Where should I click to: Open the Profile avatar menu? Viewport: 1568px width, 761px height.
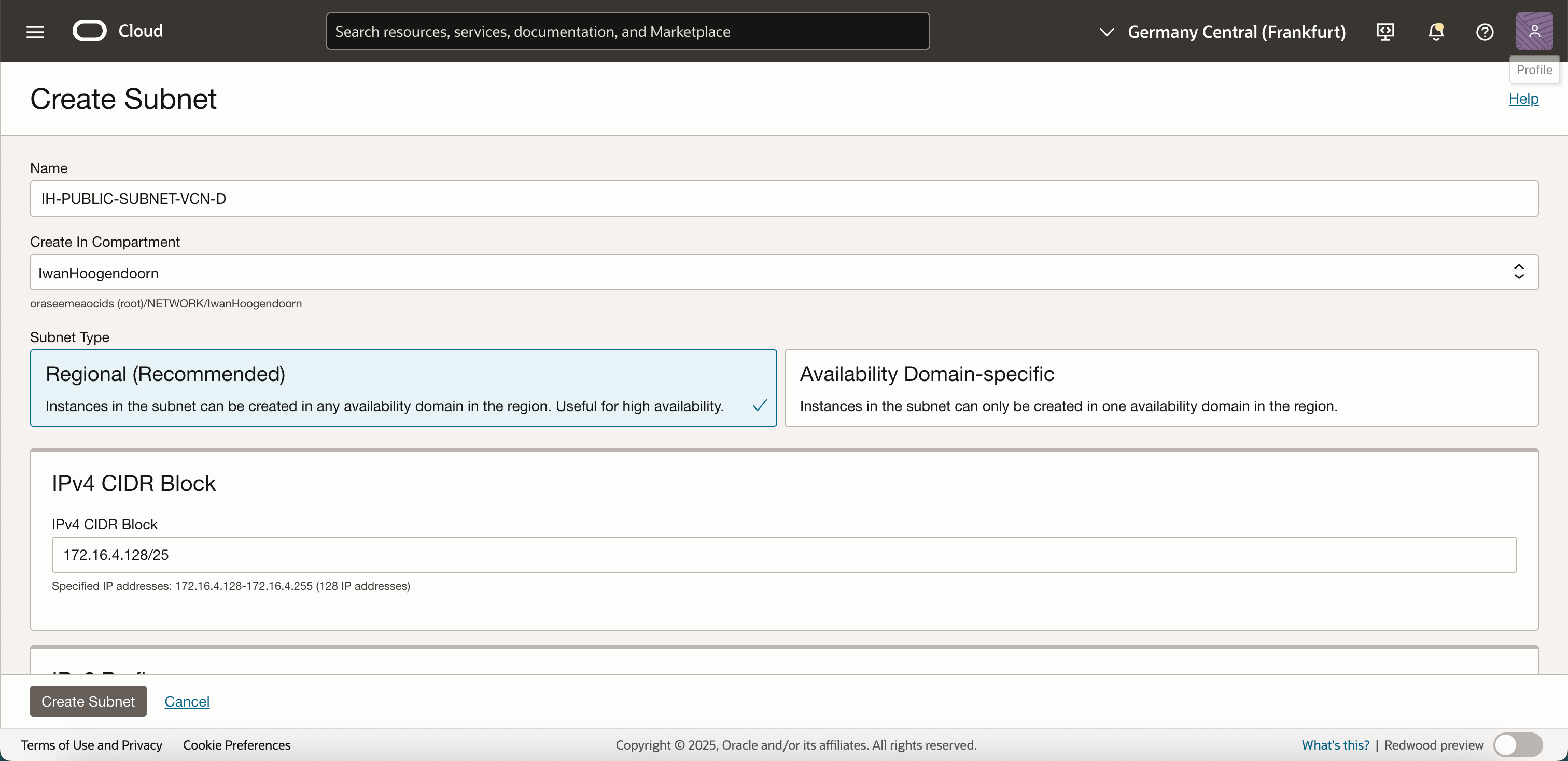(x=1534, y=31)
